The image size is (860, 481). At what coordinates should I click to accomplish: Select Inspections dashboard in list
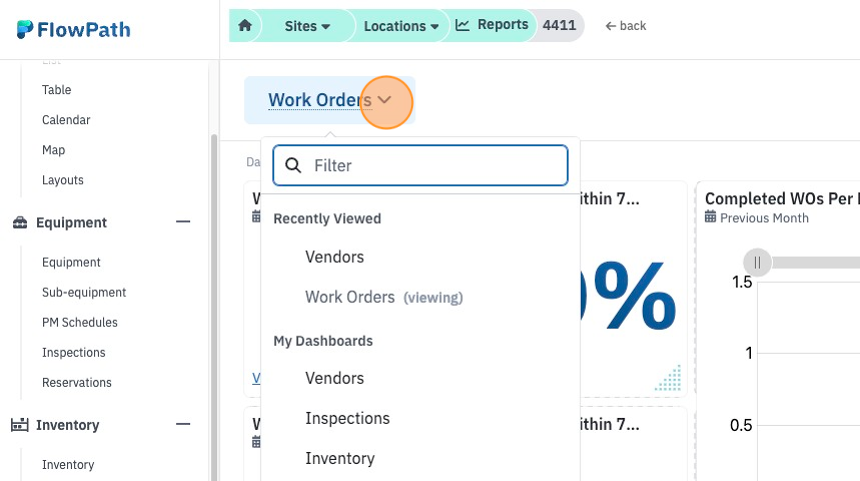(x=347, y=418)
